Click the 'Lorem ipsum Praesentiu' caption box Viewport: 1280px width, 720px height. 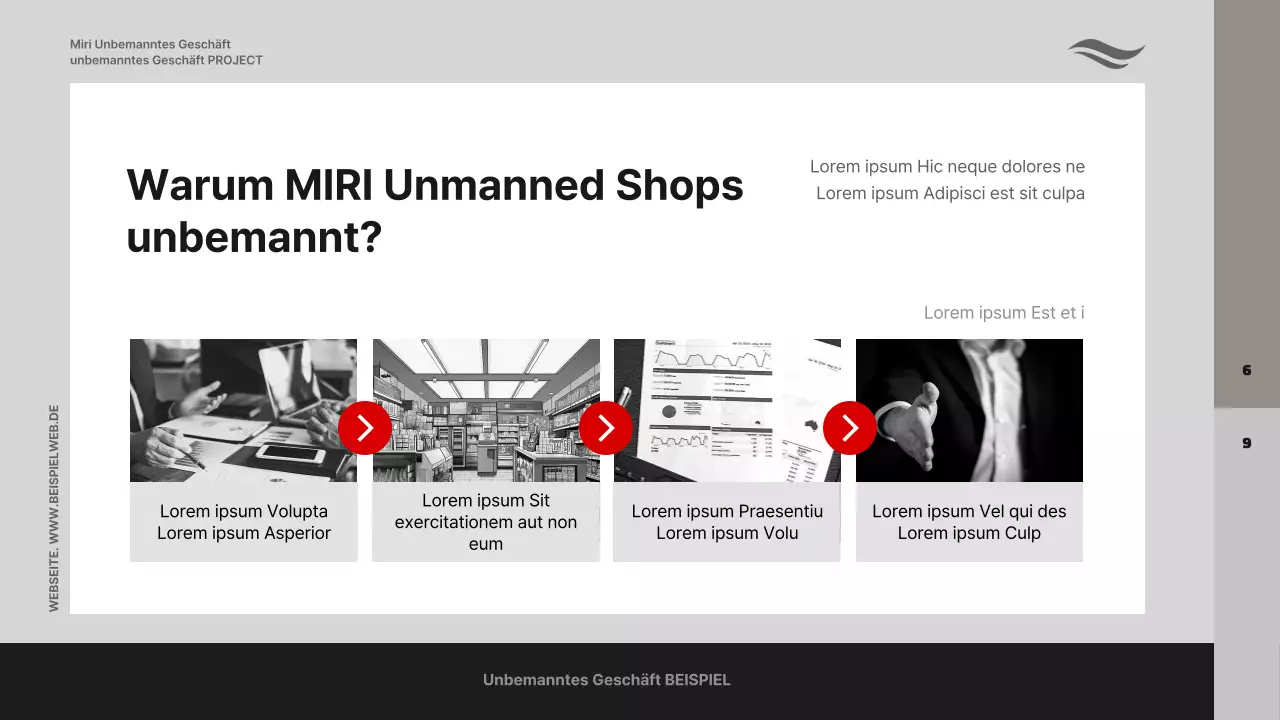coord(727,522)
